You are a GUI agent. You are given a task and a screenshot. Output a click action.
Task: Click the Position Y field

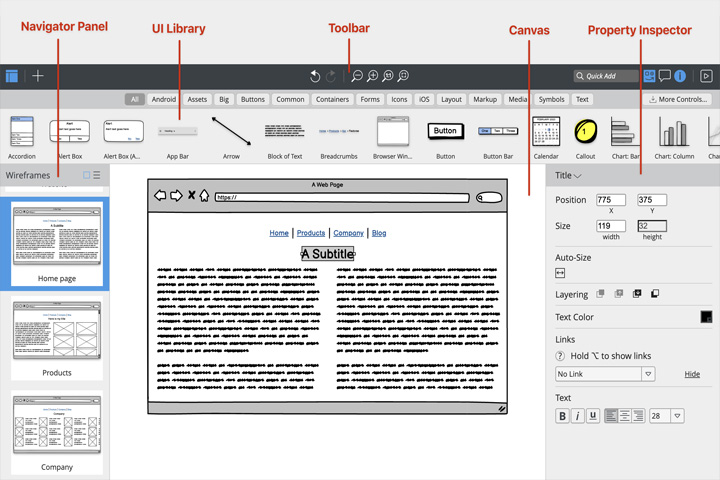pos(652,200)
